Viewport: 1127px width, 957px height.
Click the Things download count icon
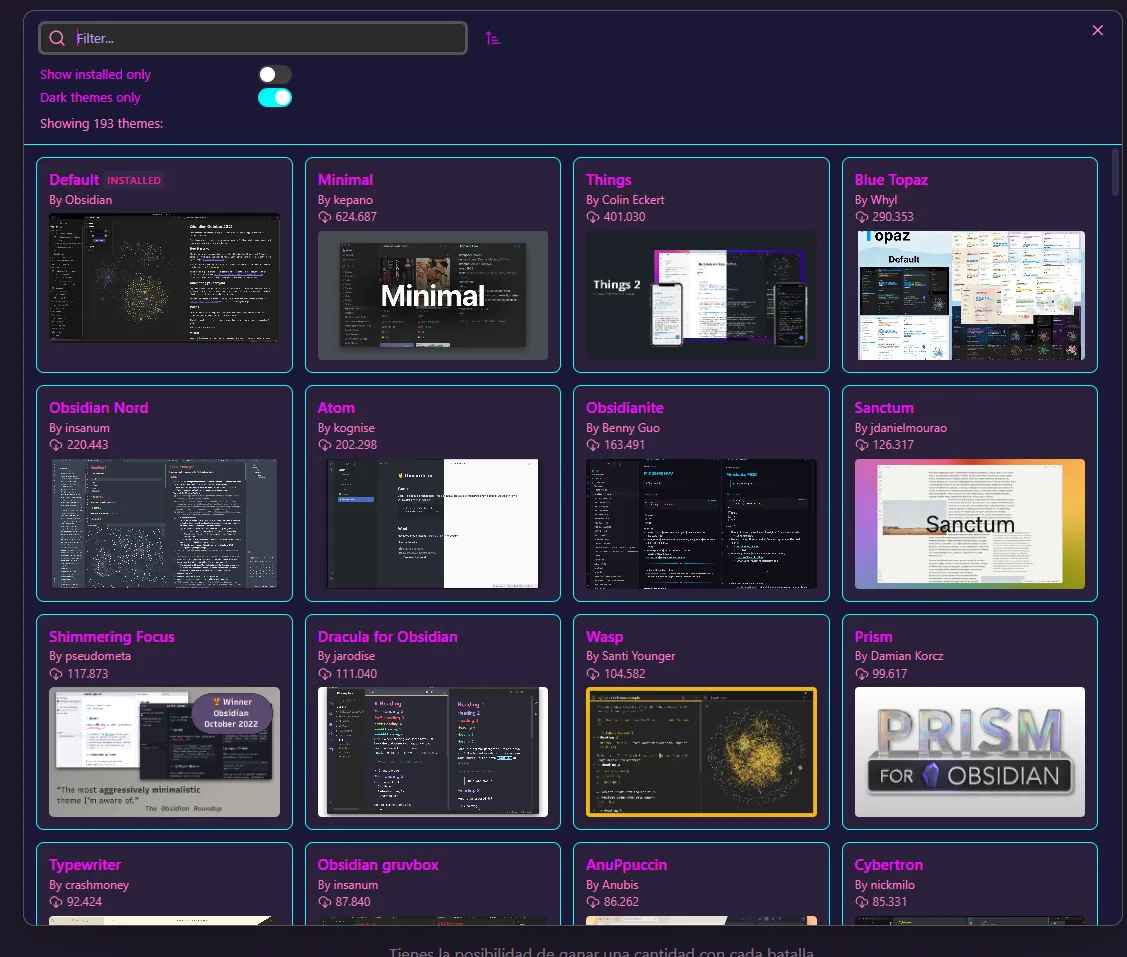[x=593, y=217]
